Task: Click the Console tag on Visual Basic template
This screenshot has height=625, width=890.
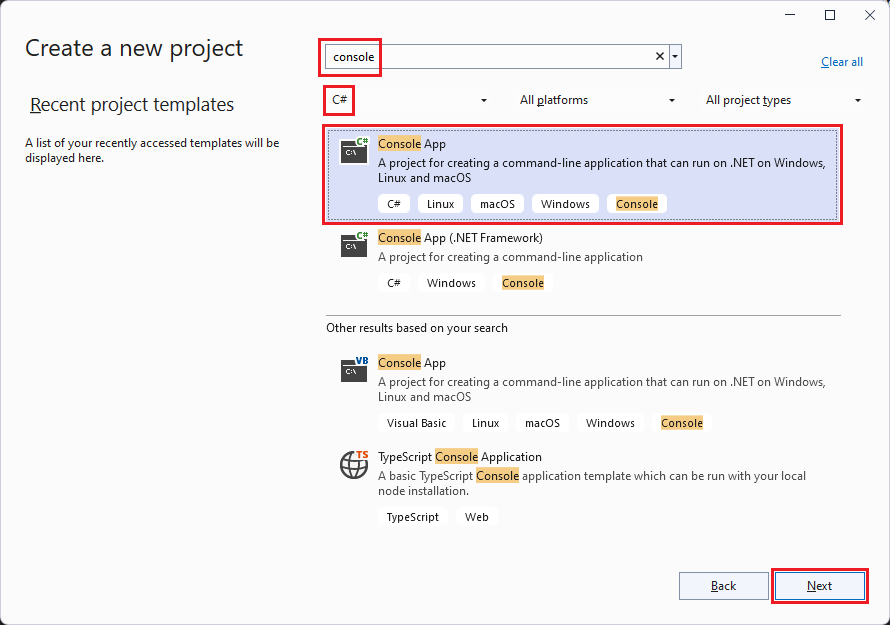Action: click(x=681, y=422)
